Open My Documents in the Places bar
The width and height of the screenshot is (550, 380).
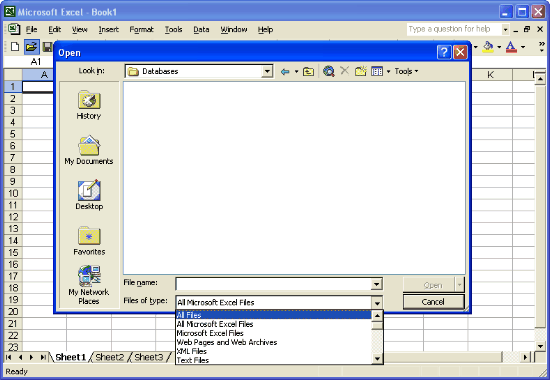pyautogui.click(x=89, y=150)
